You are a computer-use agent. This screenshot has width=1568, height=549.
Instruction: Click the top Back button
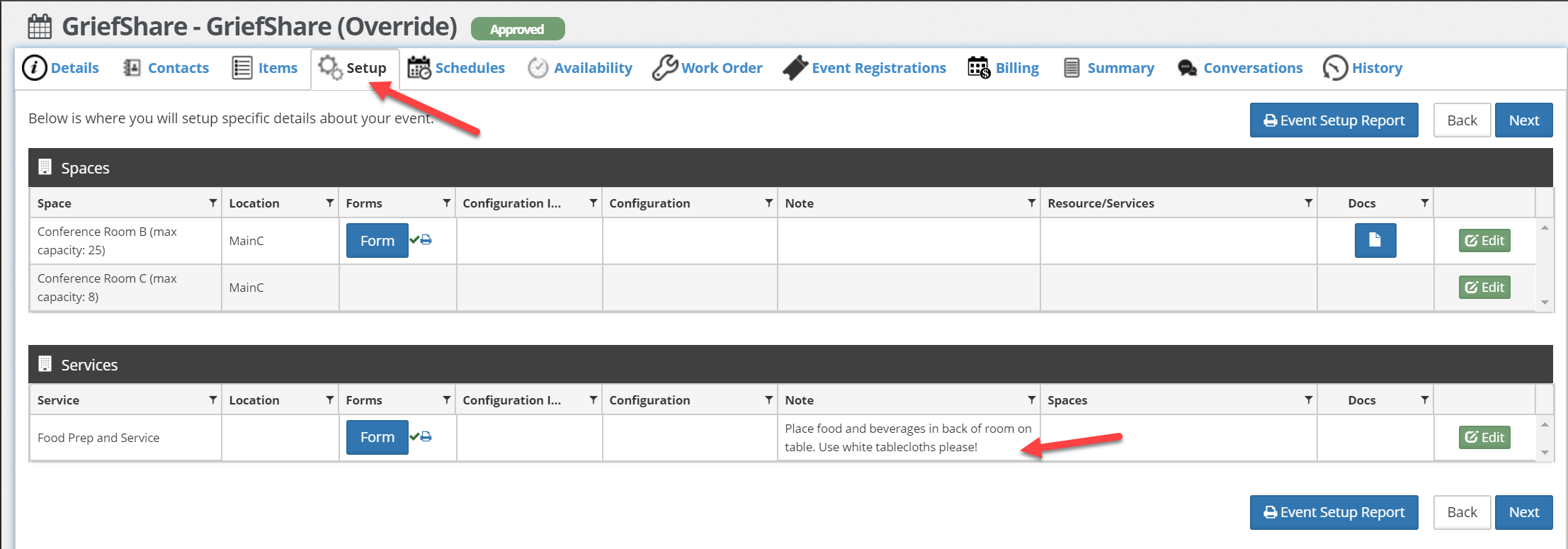click(1462, 120)
